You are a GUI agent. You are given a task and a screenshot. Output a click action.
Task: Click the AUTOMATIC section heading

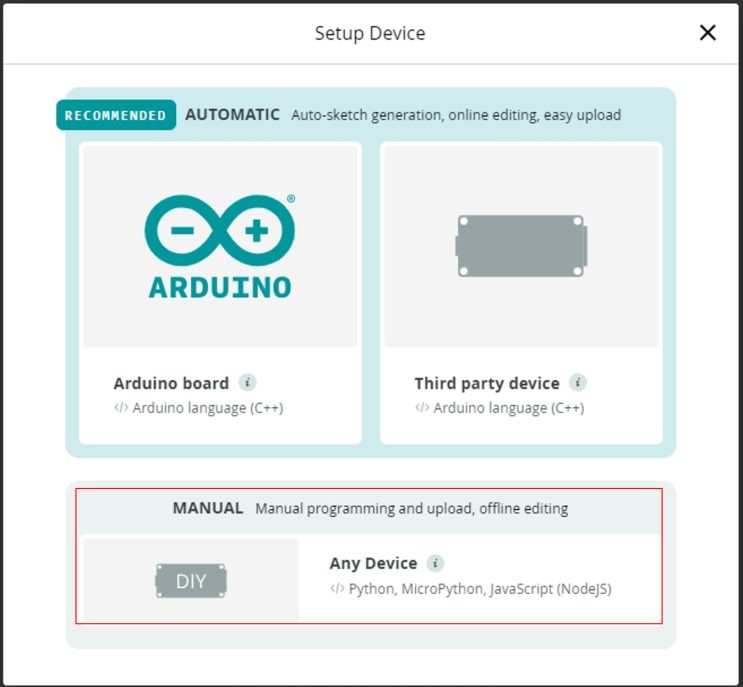point(232,115)
